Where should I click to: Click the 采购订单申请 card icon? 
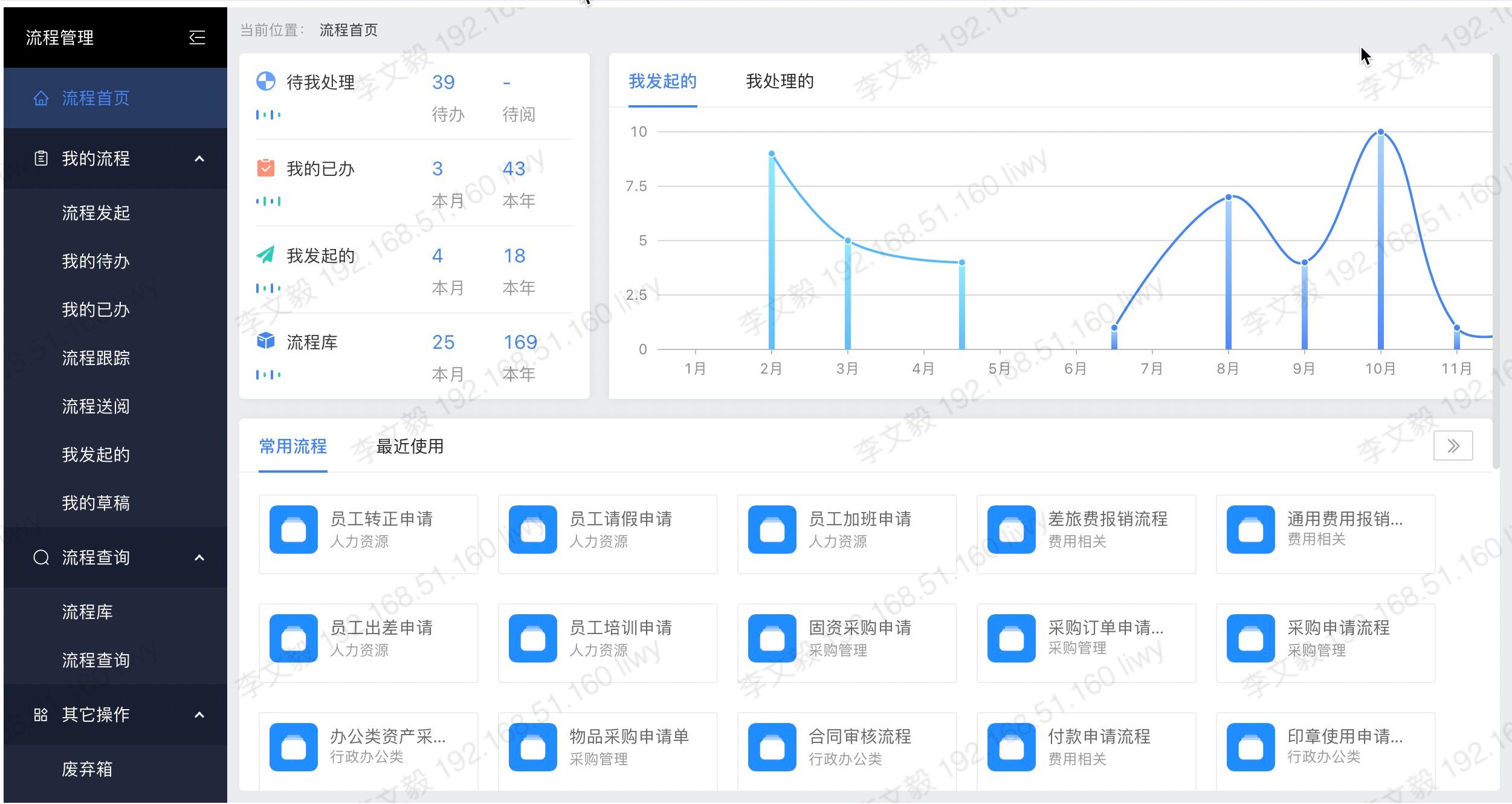tap(1012, 638)
